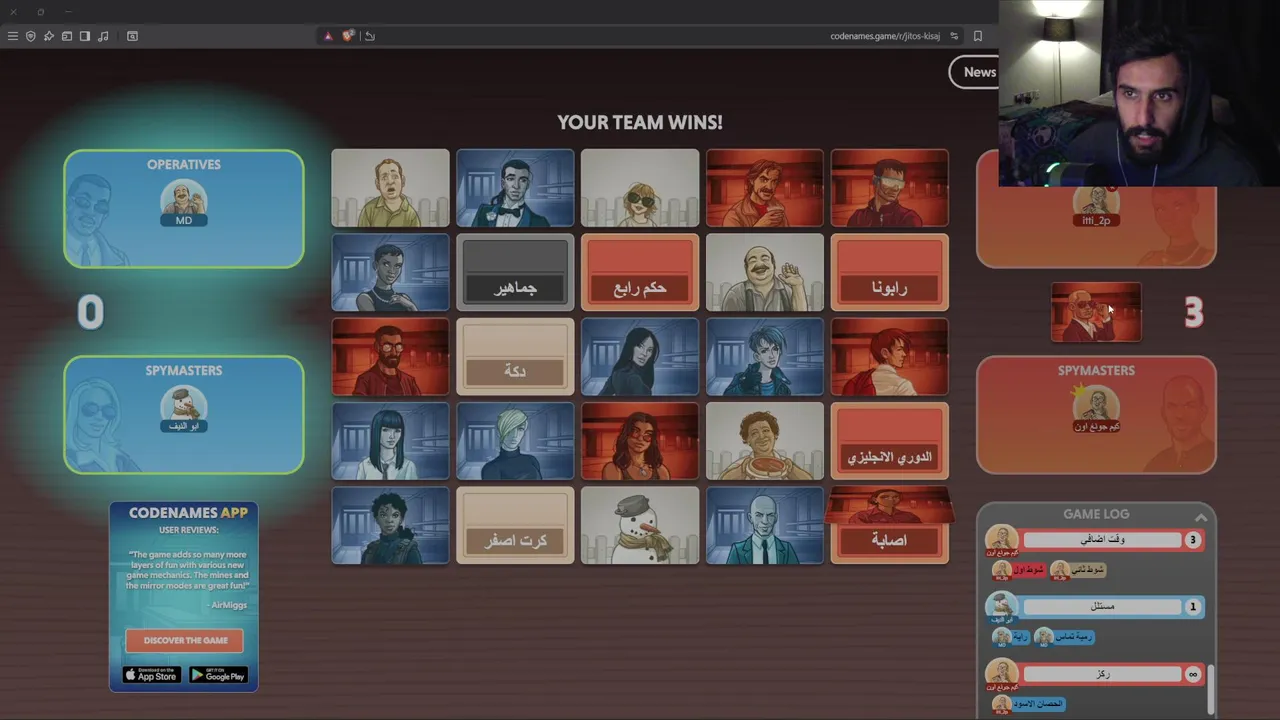Screen dimensions: 1280x720
Task: Open the extensions puzzle icon
Action: click(49, 36)
